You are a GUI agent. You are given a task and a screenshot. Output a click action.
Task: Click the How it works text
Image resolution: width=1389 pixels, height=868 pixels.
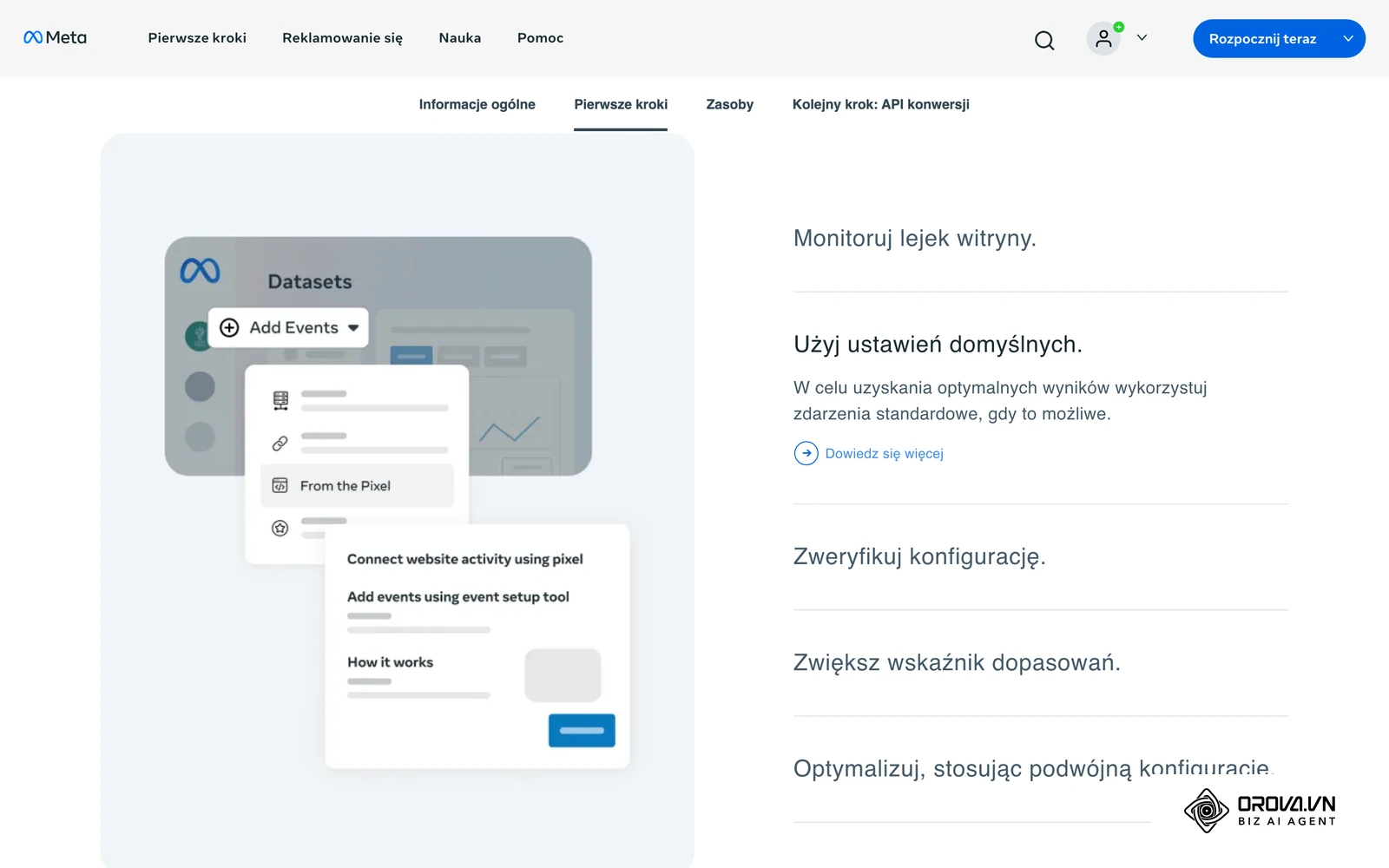pos(390,662)
